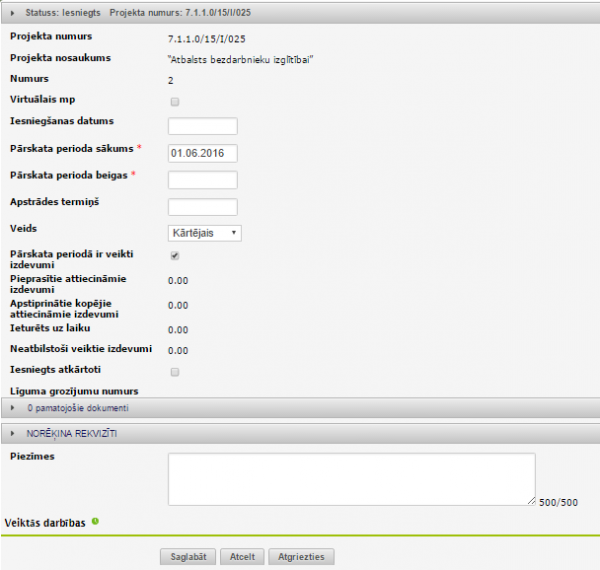
Task: Click the Veiktās darbības heading
Action: (45, 522)
